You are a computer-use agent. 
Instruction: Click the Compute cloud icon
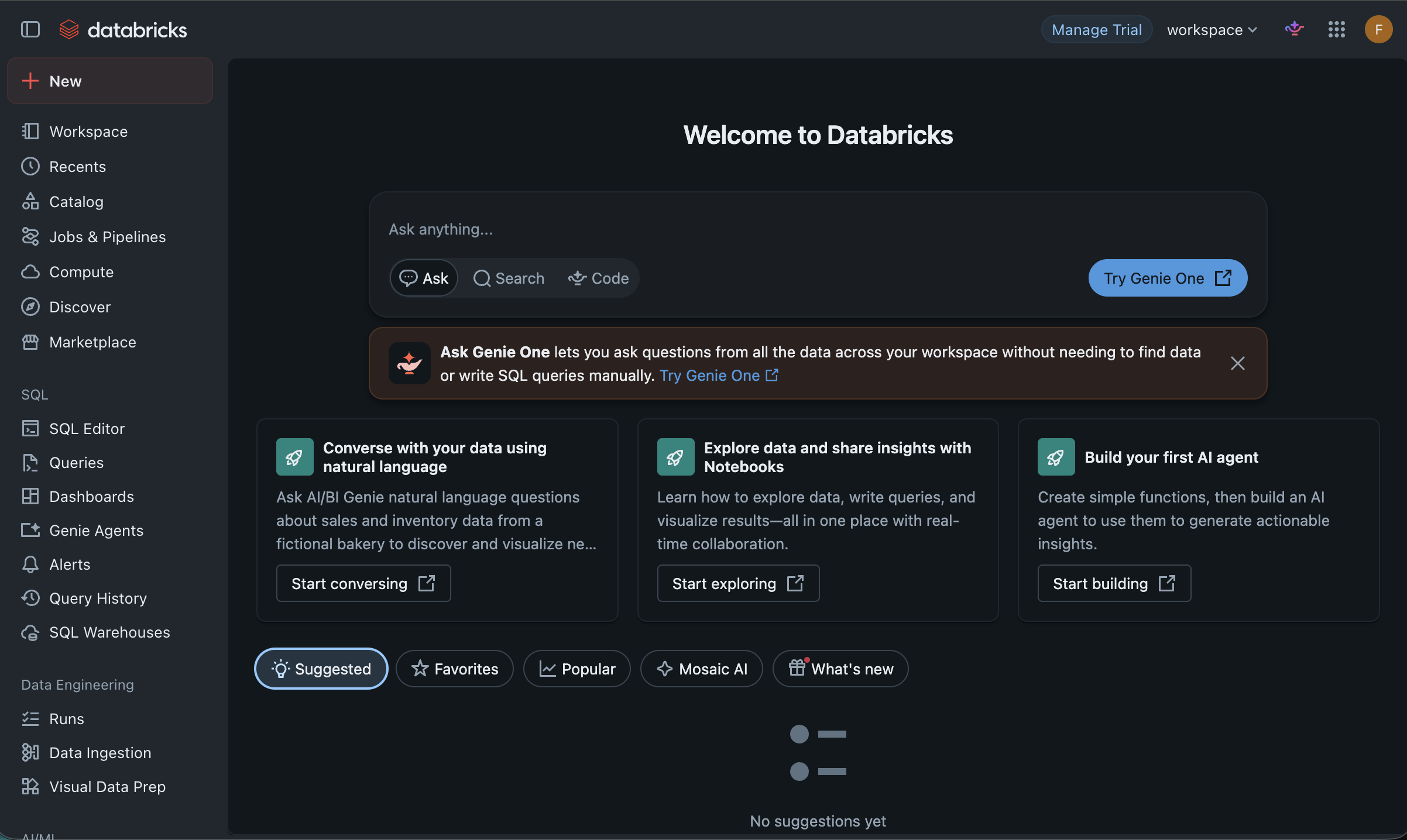point(30,271)
